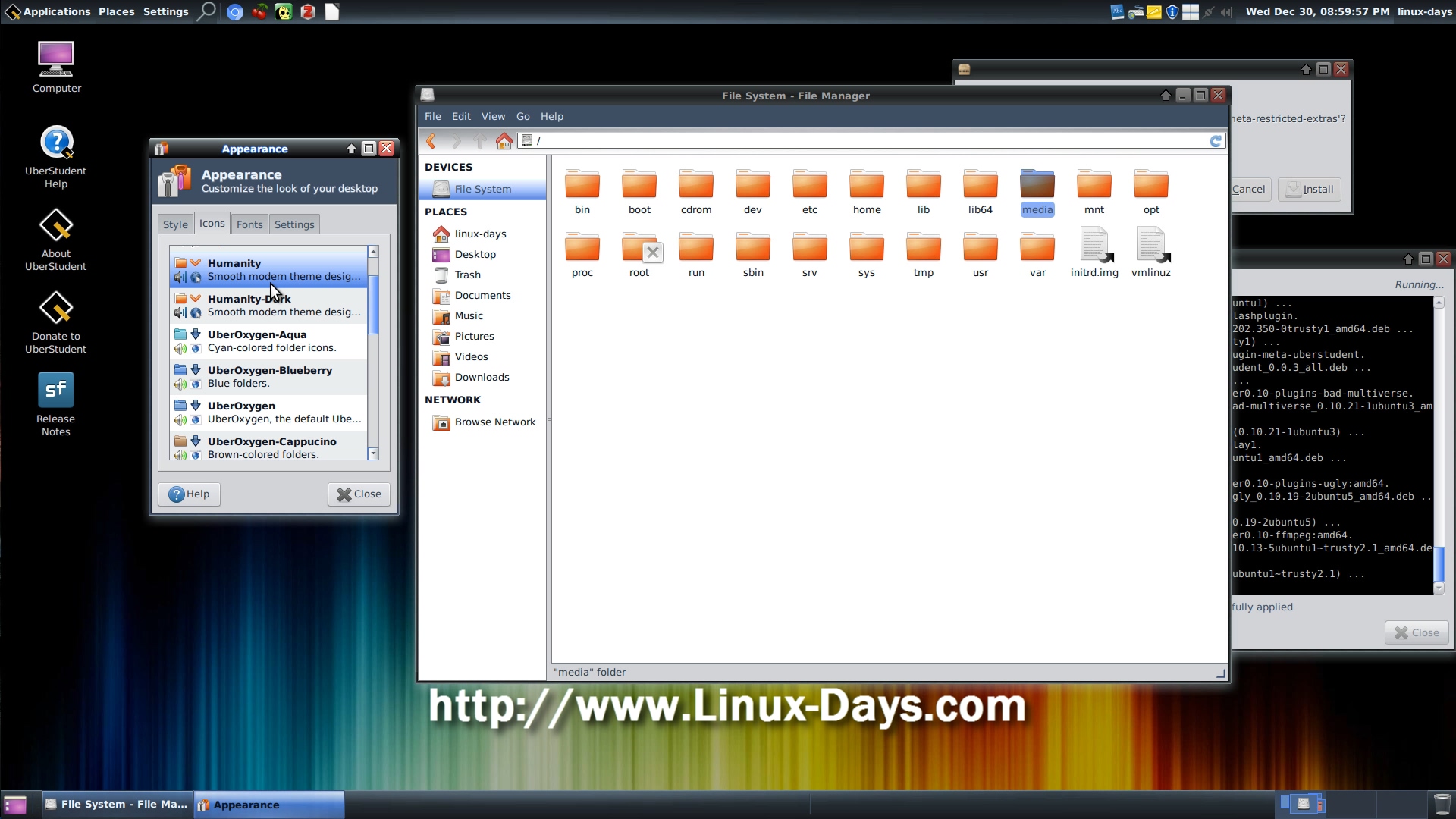Select the UberOxygen-Blueberry icon theme
This screenshot has width=1456, height=819.
(268, 377)
